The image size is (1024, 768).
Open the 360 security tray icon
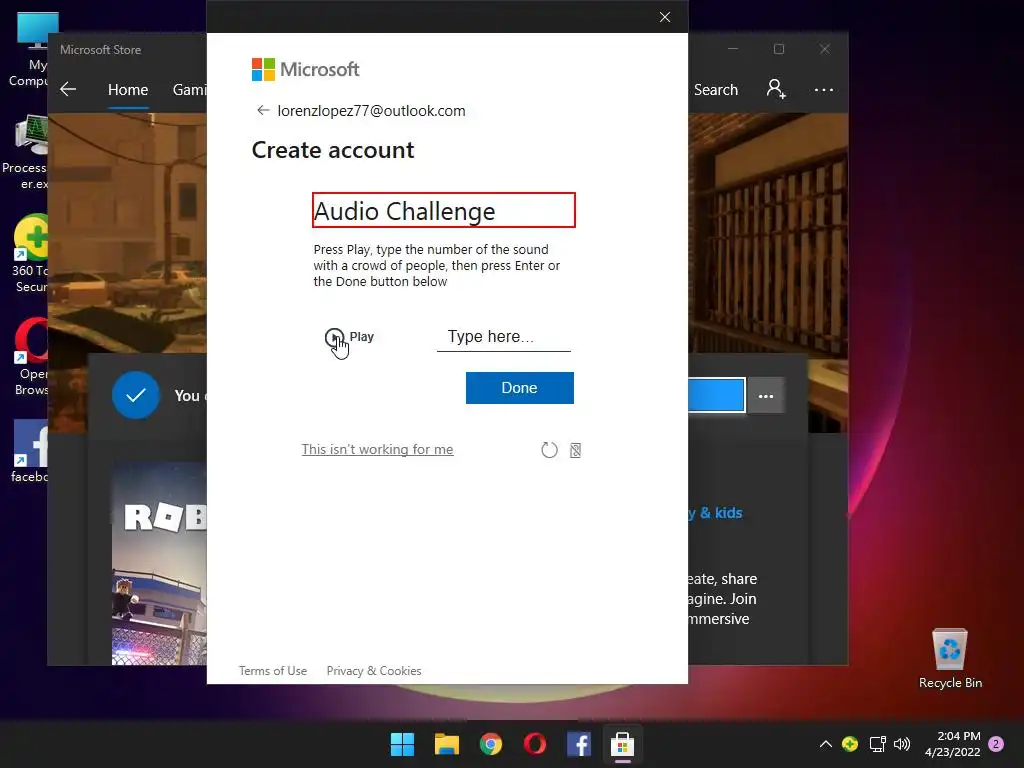tap(850, 744)
